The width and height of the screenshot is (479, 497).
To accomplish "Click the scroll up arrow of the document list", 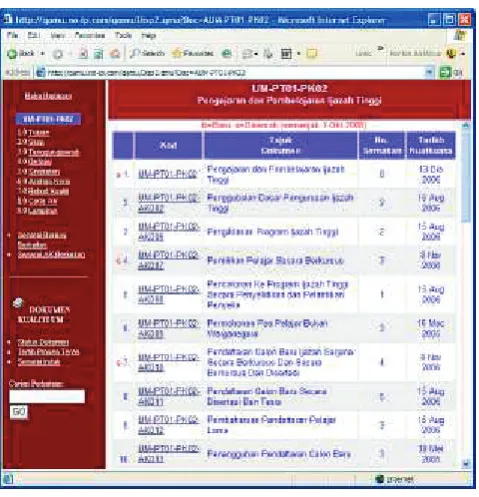I will 466,126.
